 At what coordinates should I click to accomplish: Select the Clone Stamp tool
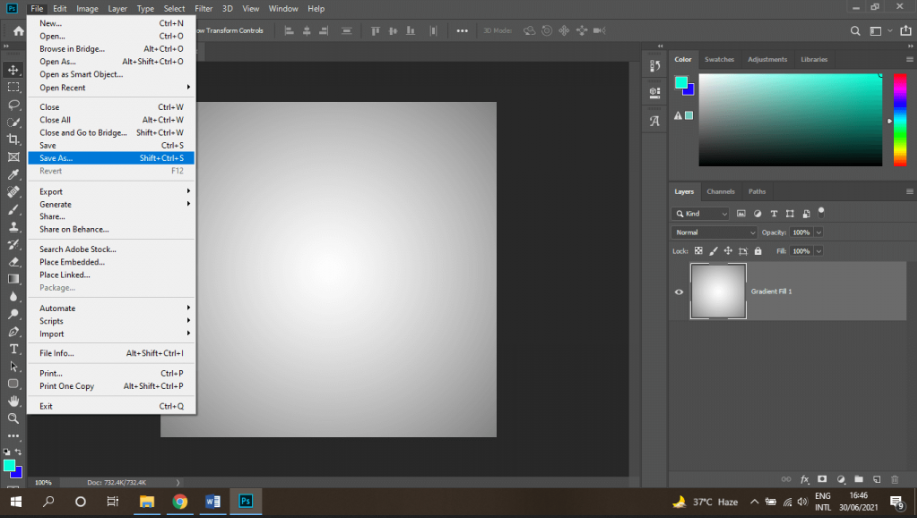13,227
